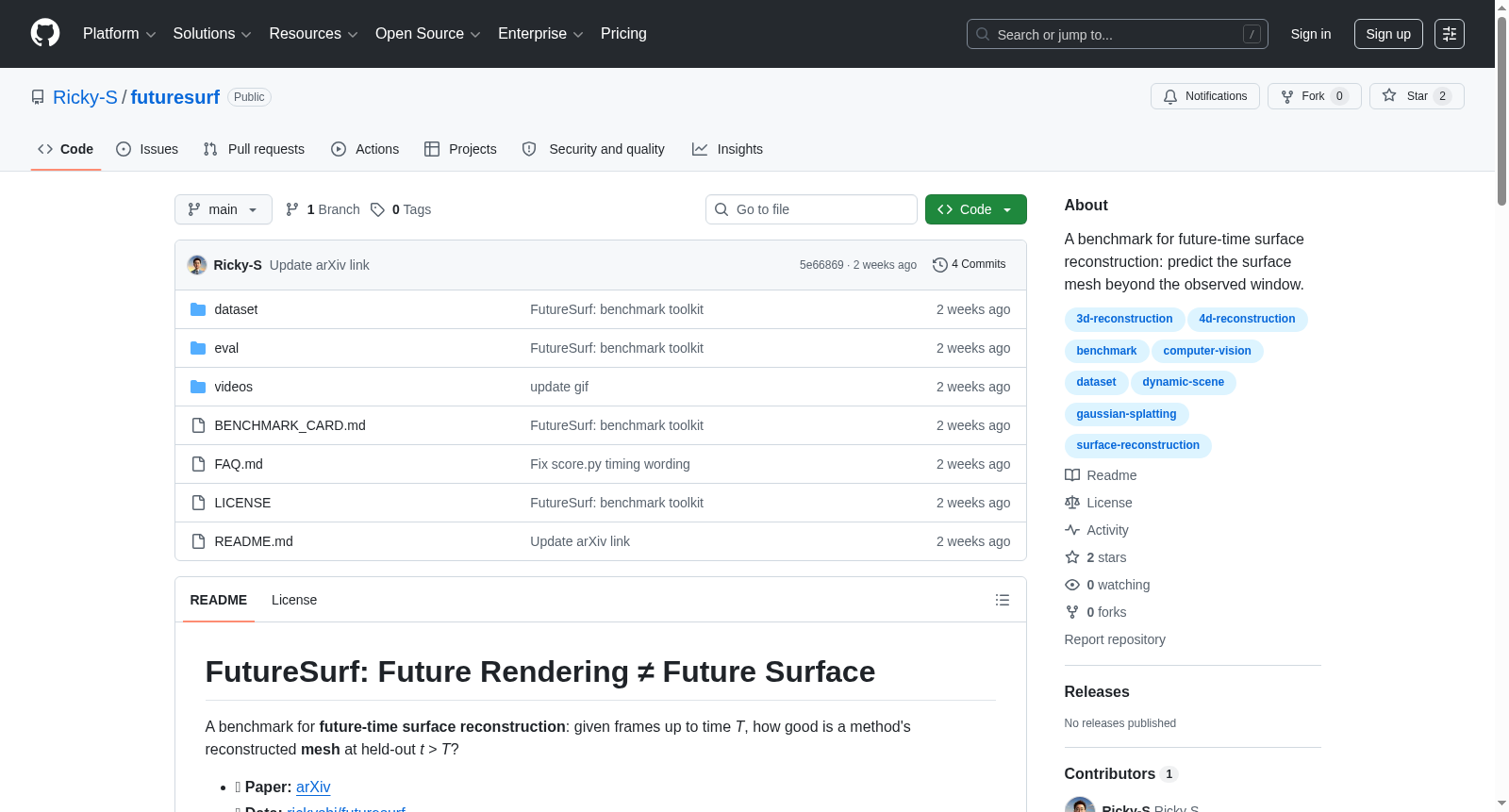
Task: Click the LICENSE file icon
Action: pos(198,503)
